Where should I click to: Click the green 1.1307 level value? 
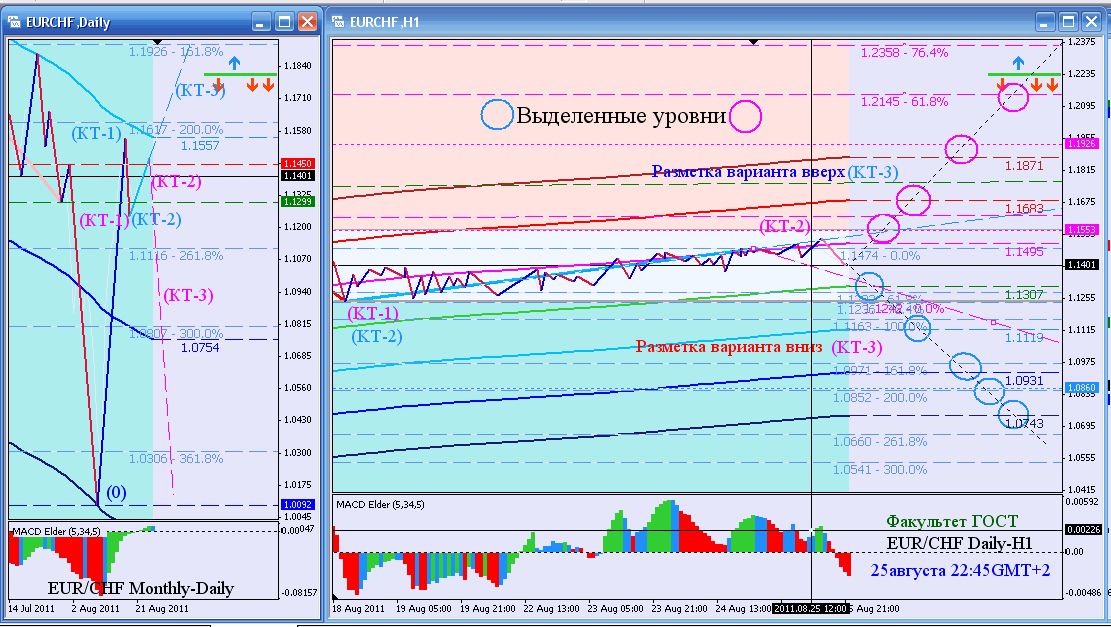tap(1024, 295)
